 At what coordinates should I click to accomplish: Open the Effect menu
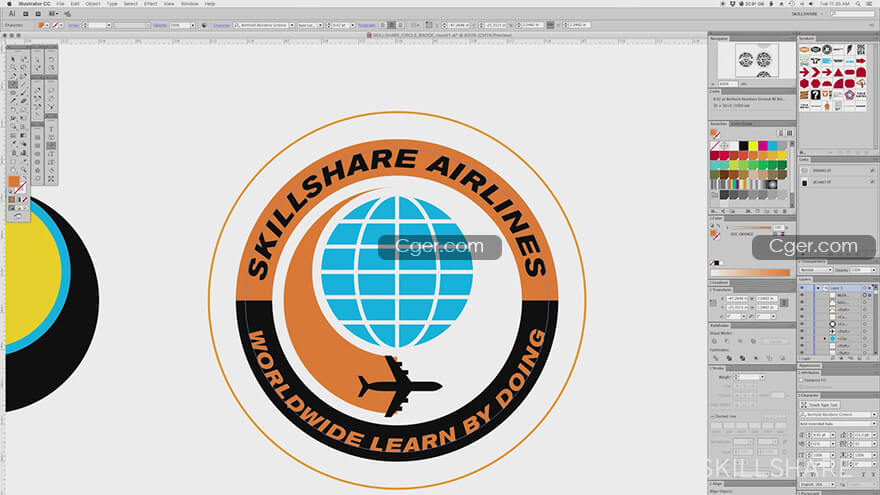point(150,4)
